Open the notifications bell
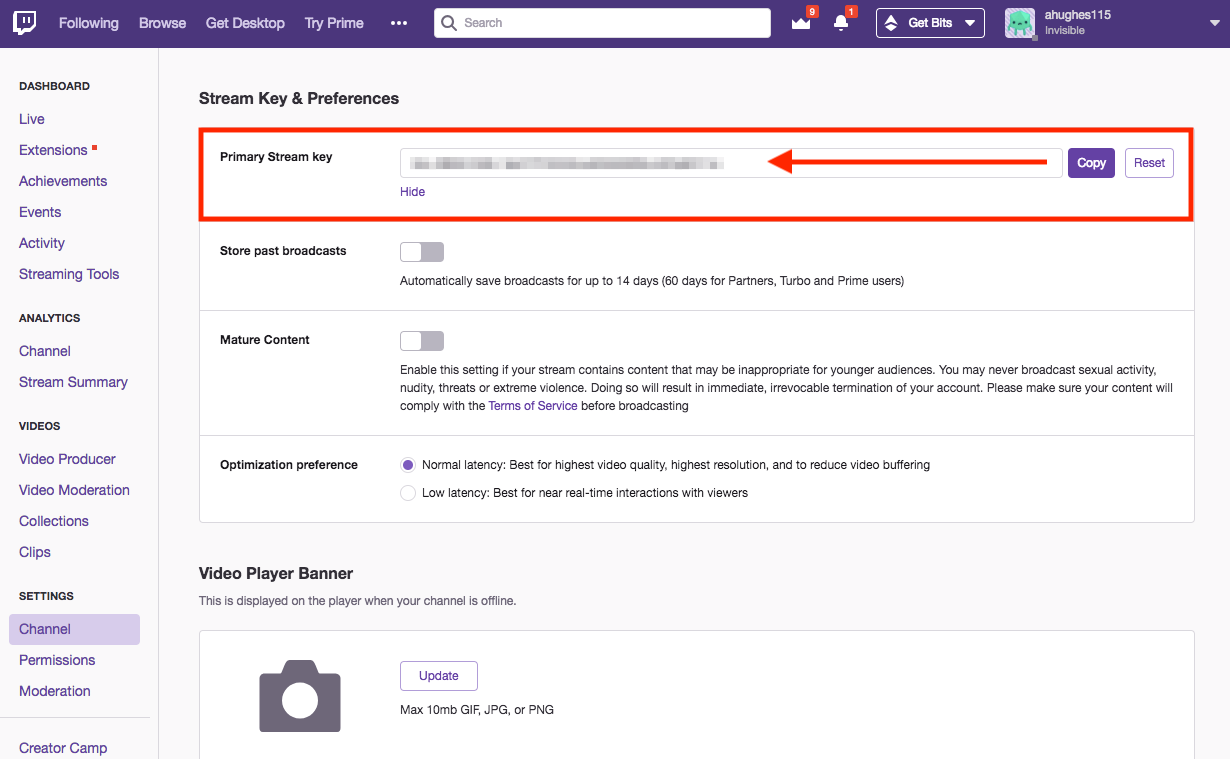The image size is (1230, 759). [x=841, y=23]
